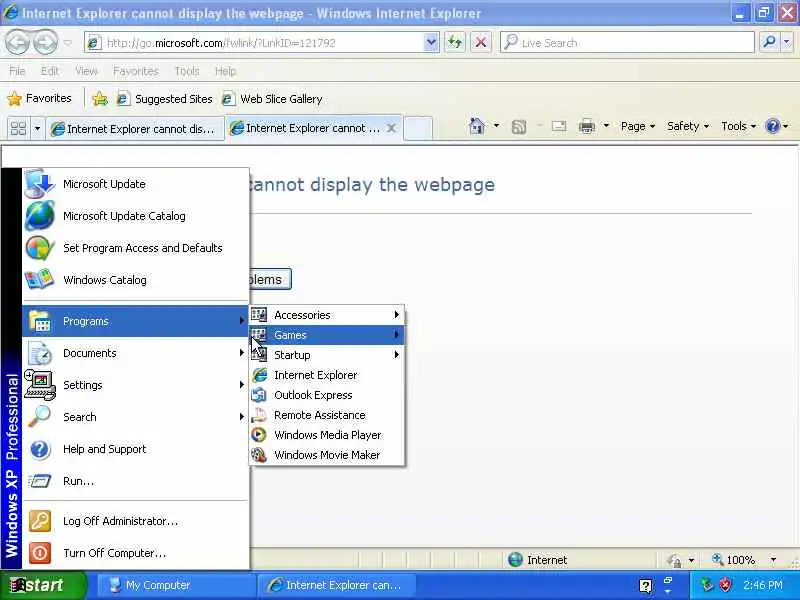Launch Windows Movie Maker

coord(327,455)
